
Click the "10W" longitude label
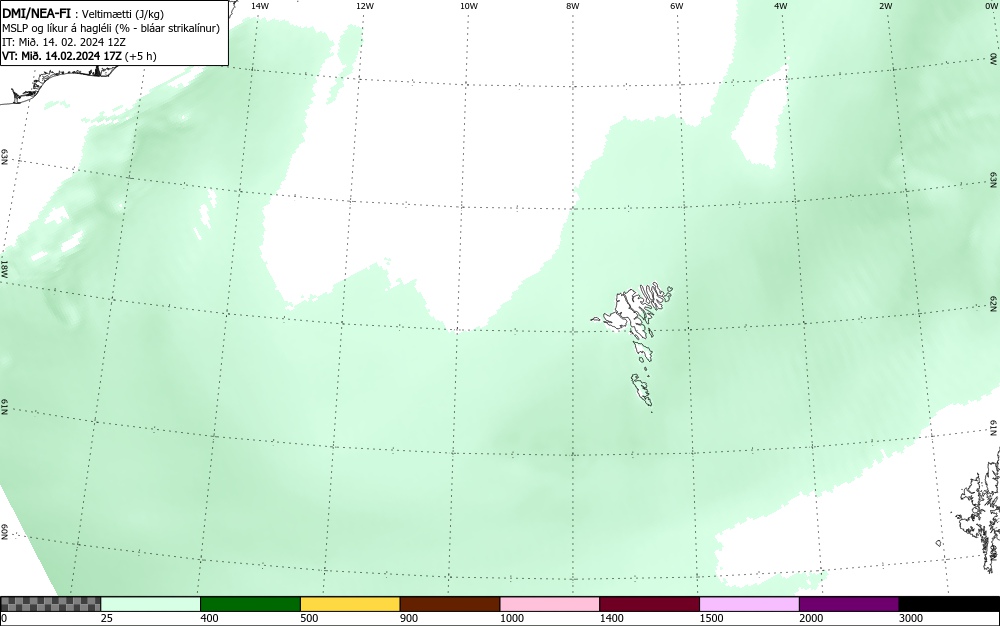(x=469, y=6)
